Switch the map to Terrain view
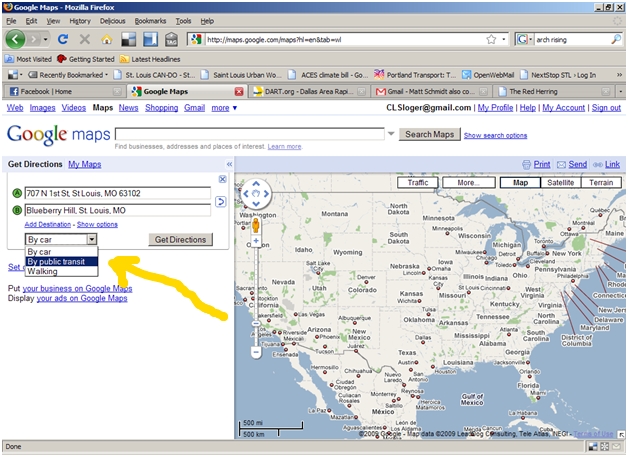Screen dimensions: 628x457 (x=600, y=183)
